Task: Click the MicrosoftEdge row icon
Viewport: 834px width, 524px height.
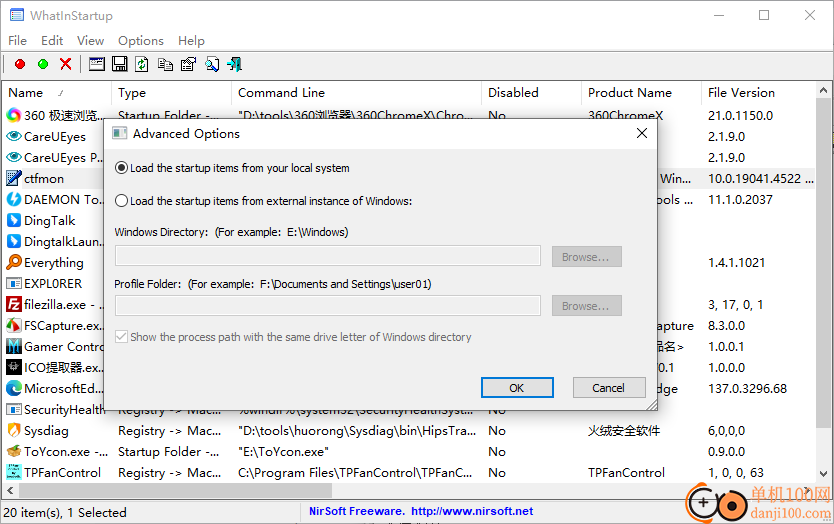Action: pyautogui.click(x=14, y=388)
